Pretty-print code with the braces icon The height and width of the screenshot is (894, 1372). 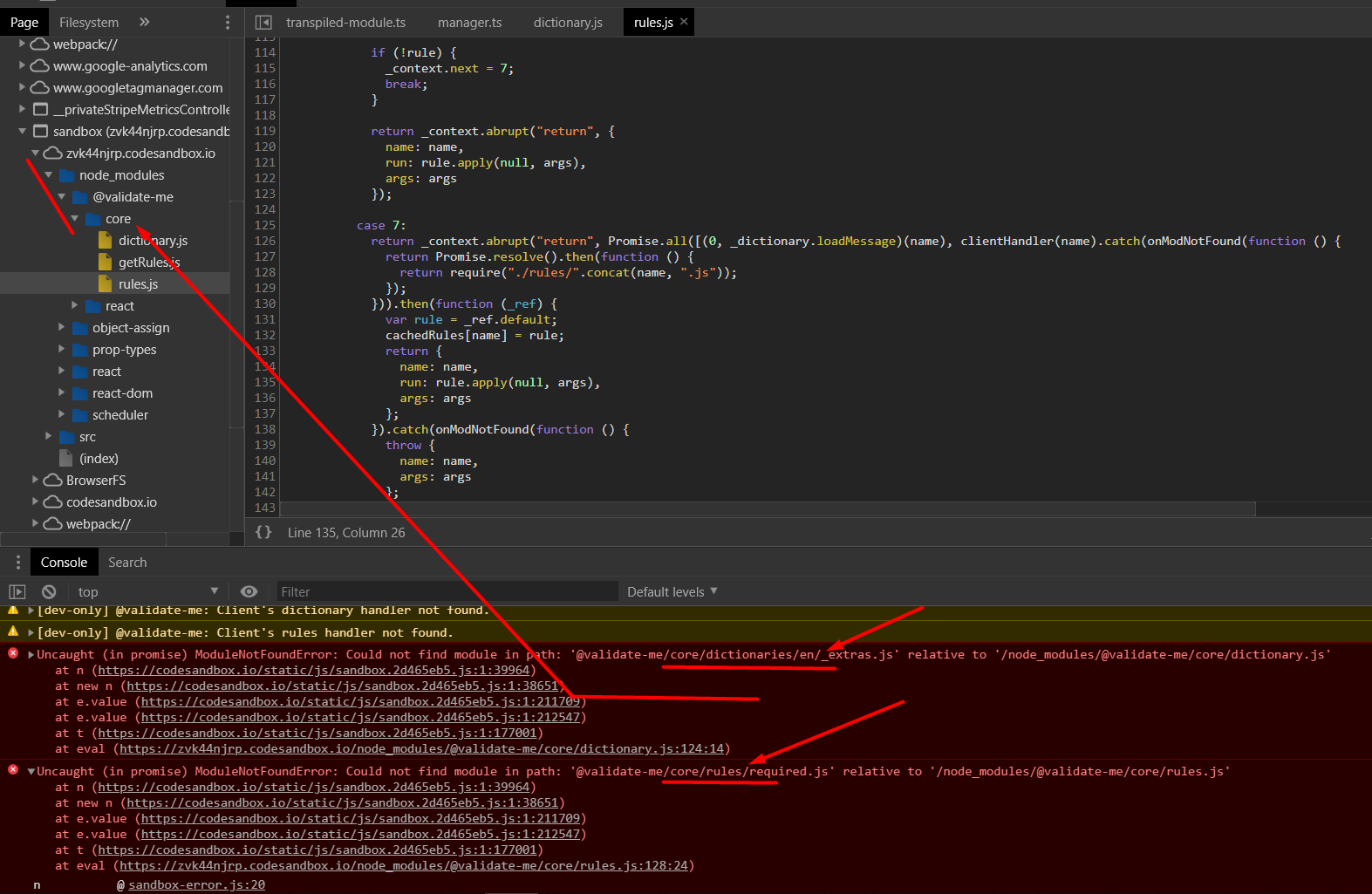click(263, 532)
